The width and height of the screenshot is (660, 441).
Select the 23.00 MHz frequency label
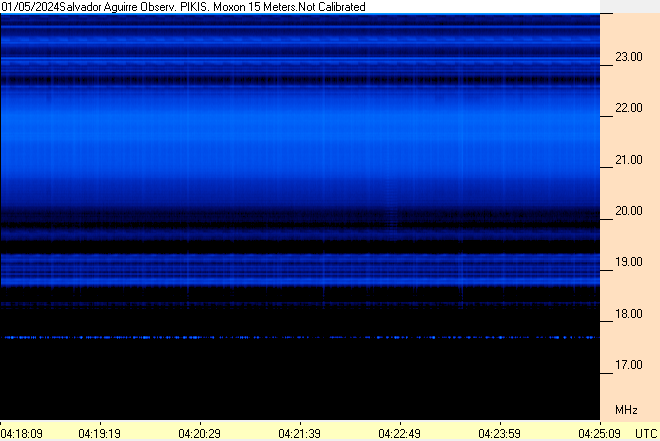(629, 57)
